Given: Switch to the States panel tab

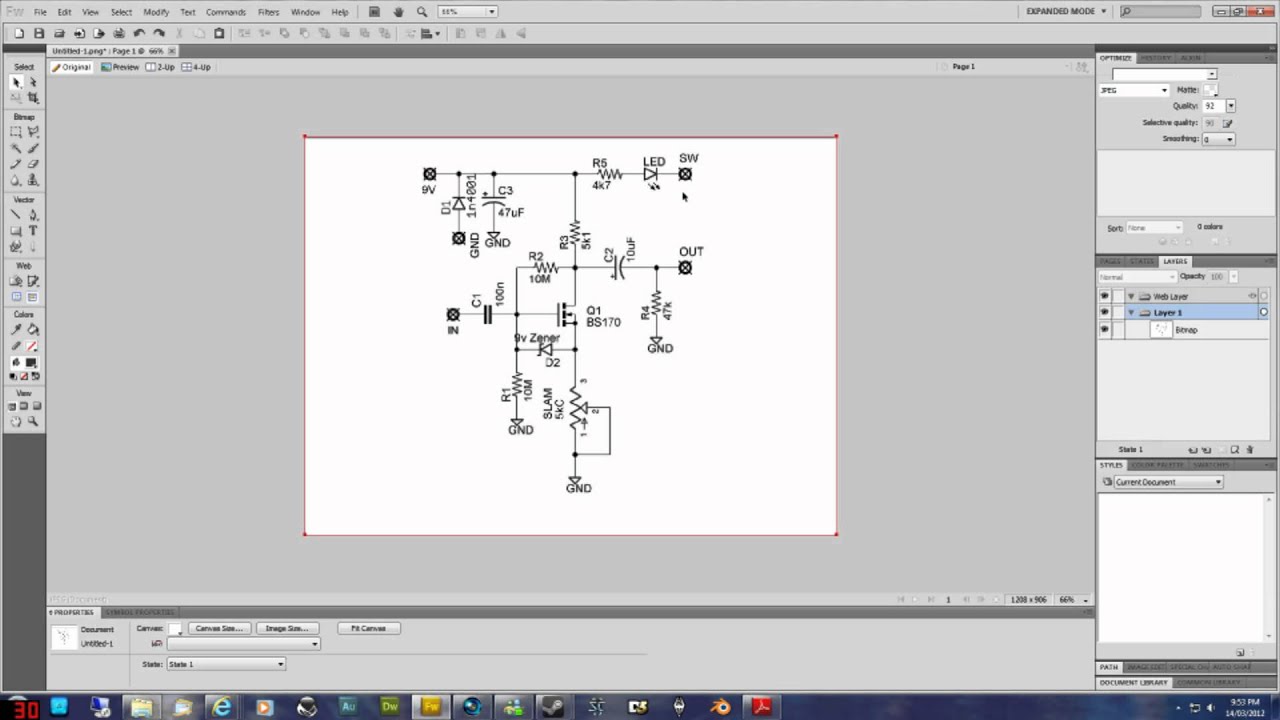Looking at the screenshot, I should click(1141, 261).
